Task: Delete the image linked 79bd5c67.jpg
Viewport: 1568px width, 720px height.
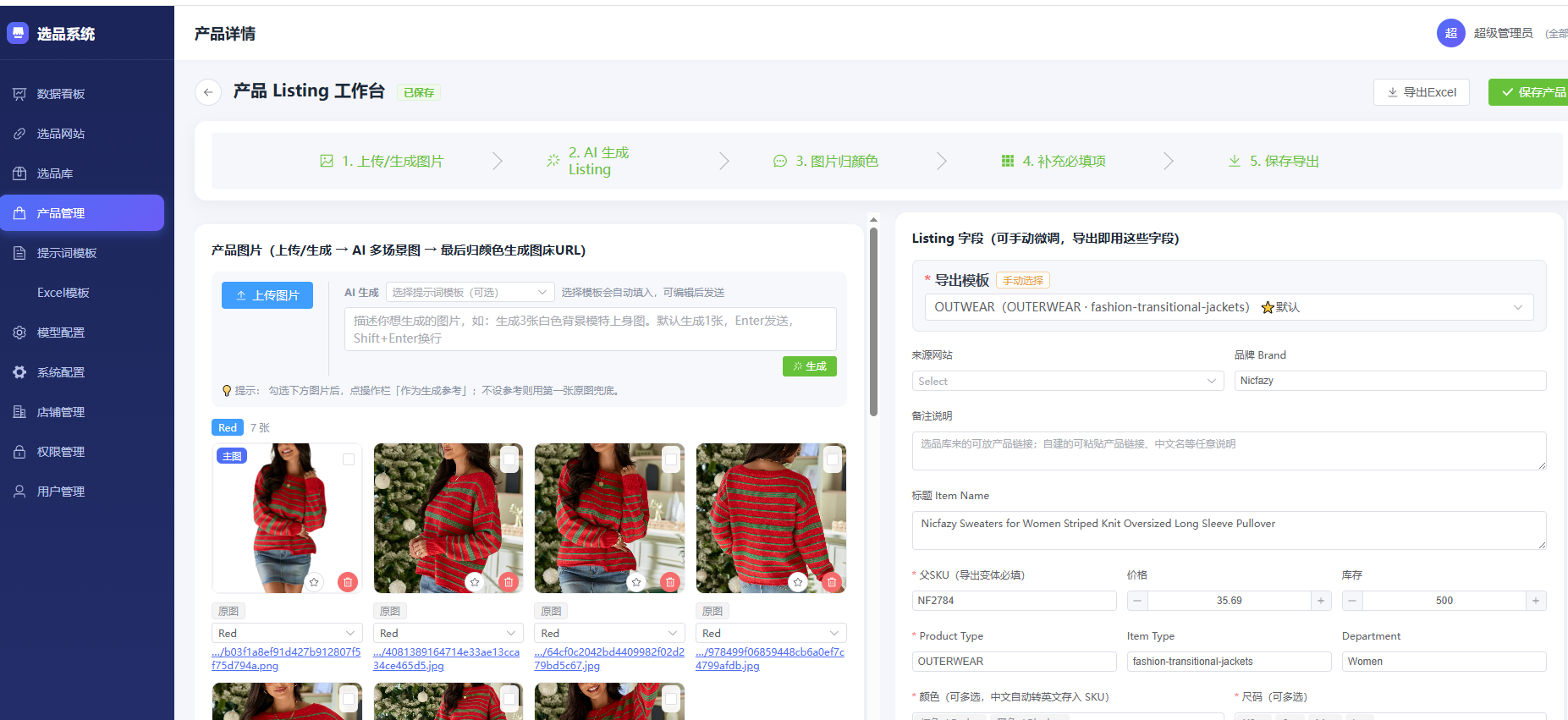Action: point(669,582)
